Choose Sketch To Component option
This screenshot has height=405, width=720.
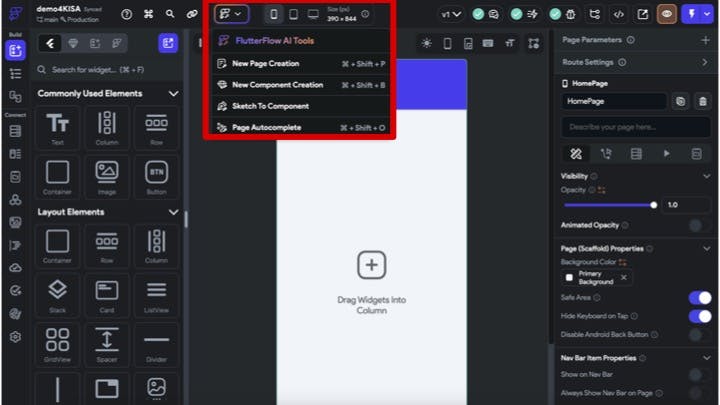301,106
